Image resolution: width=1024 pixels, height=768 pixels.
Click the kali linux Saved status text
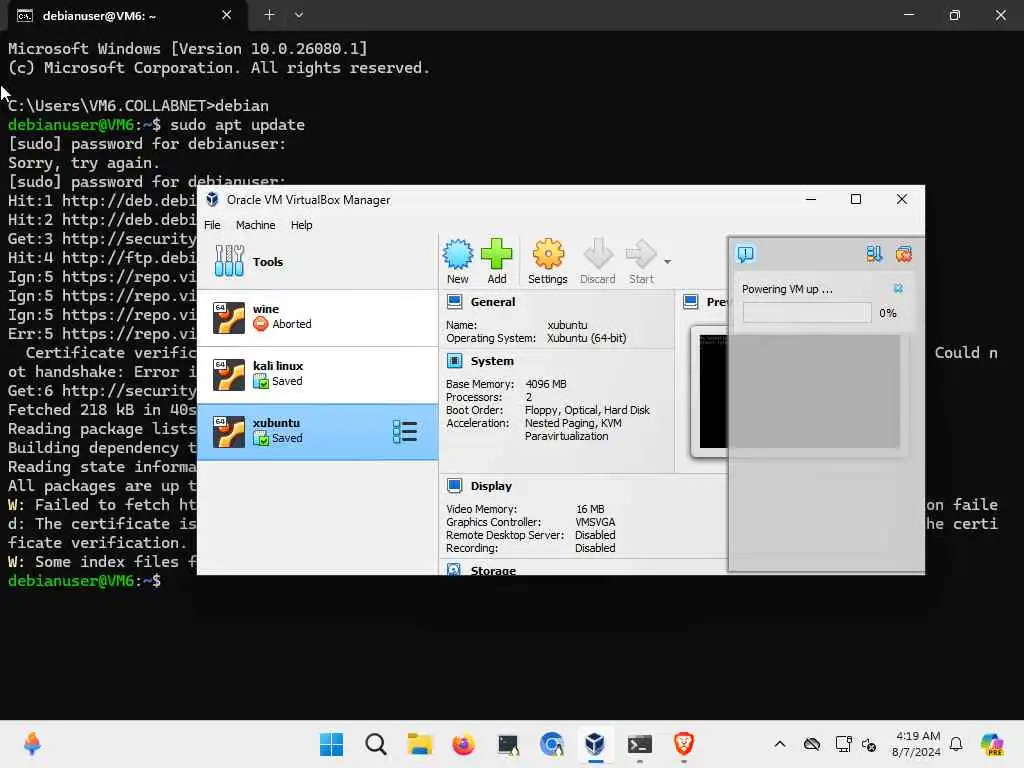tap(287, 381)
